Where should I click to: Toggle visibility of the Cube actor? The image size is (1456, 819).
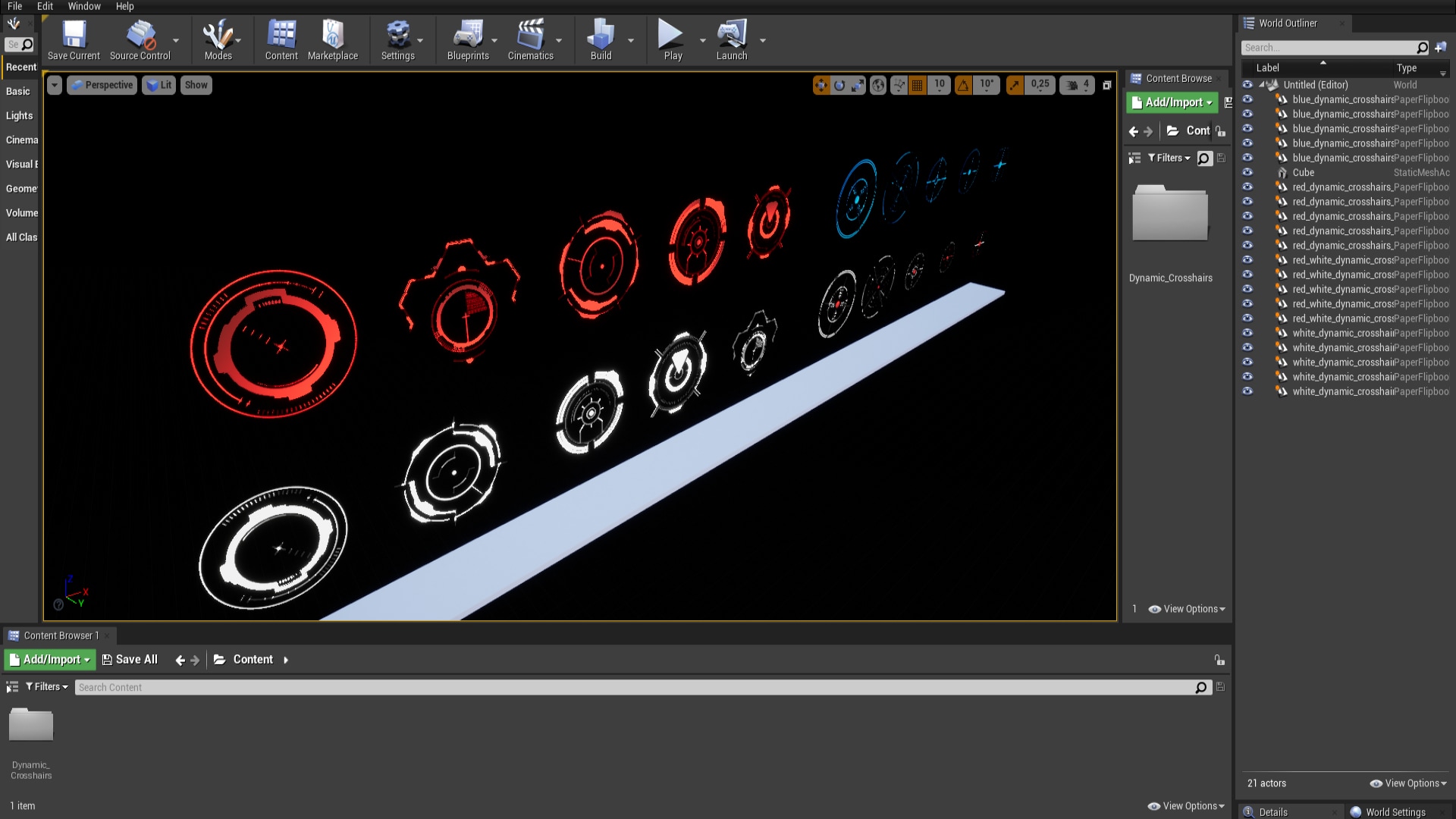(1247, 172)
